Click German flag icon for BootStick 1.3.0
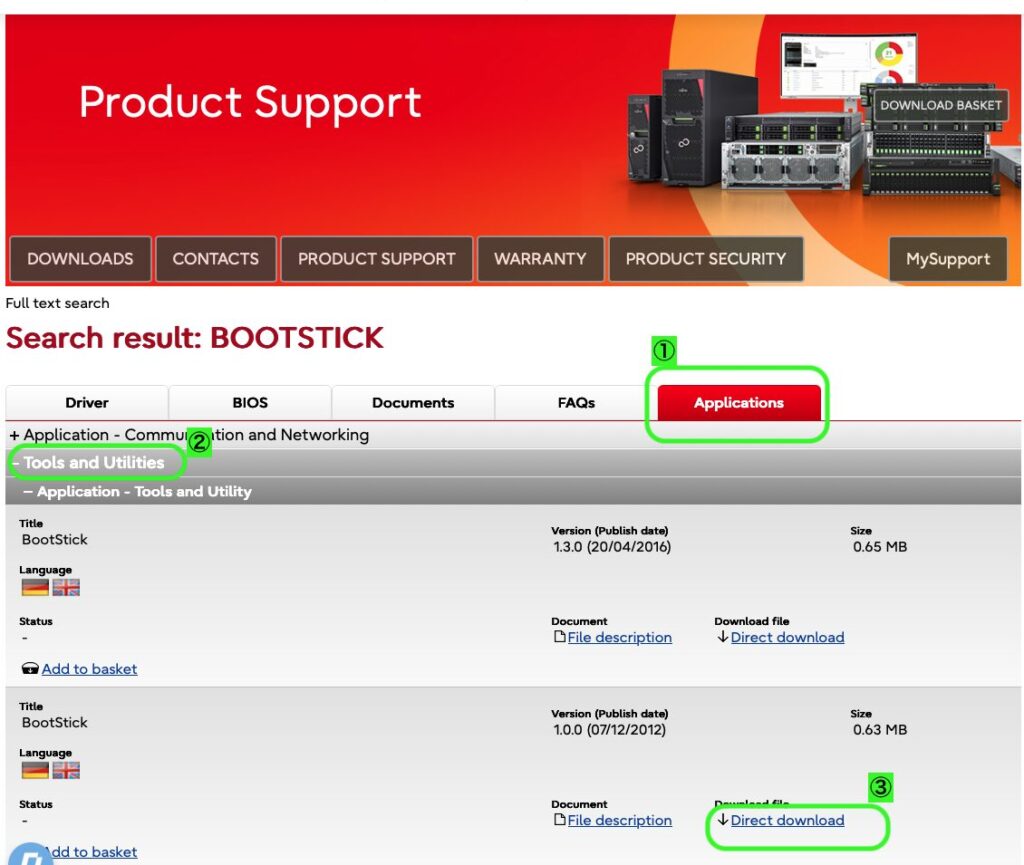 [35, 587]
